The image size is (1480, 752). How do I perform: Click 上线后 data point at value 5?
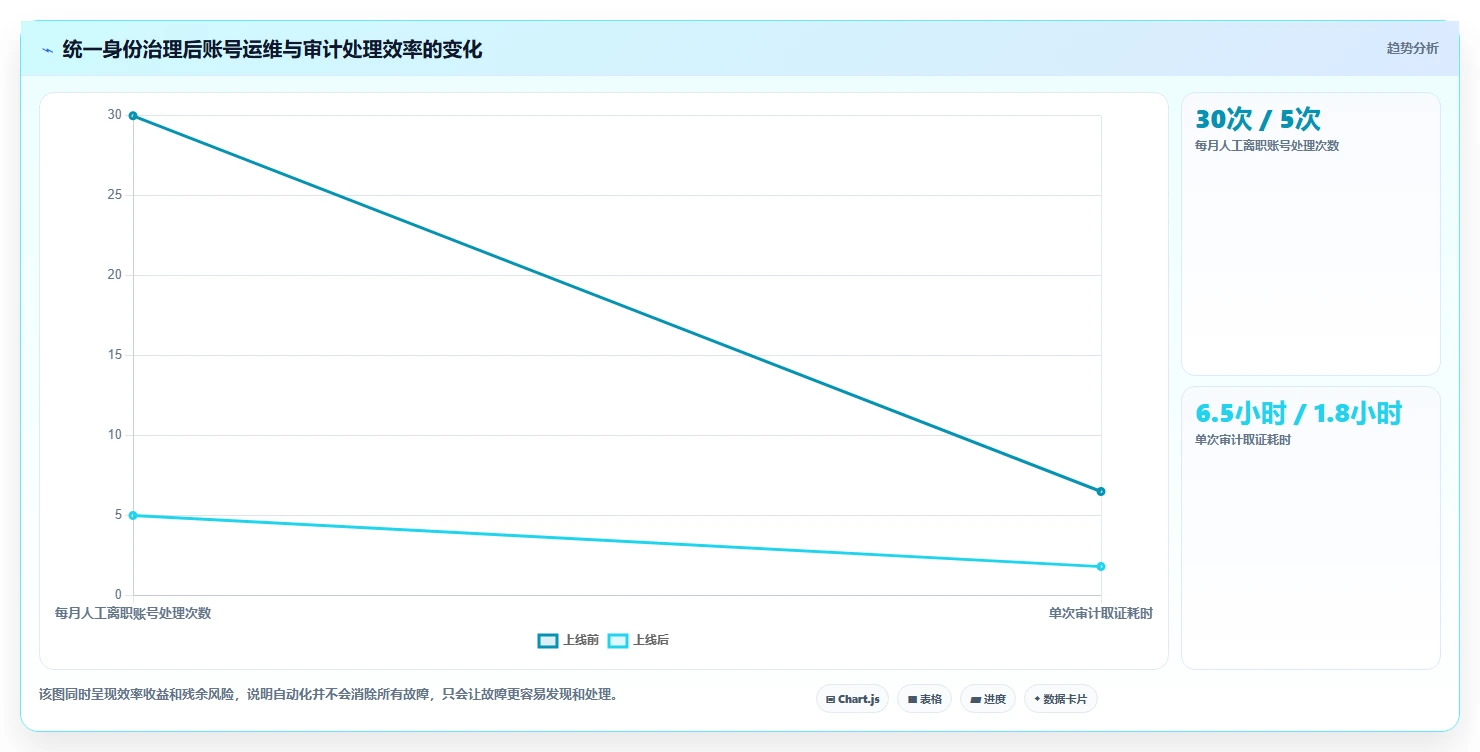(133, 515)
